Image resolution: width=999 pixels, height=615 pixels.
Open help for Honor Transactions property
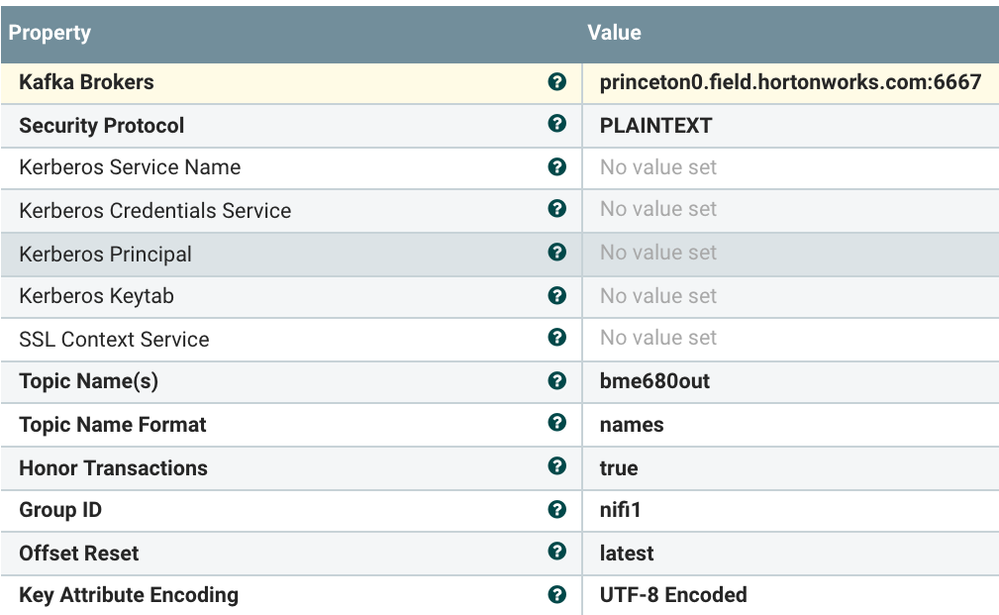pyautogui.click(x=558, y=467)
